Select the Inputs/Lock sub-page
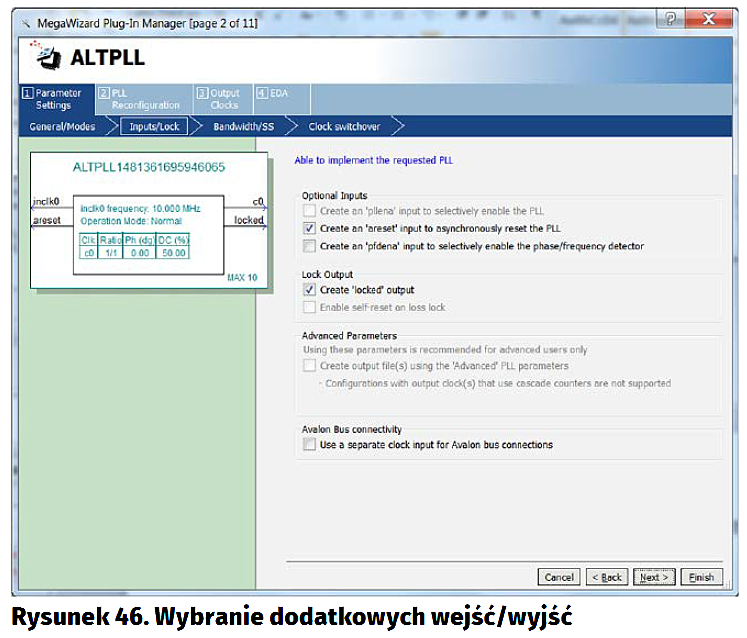This screenshot has width=747, height=638. coord(154,127)
